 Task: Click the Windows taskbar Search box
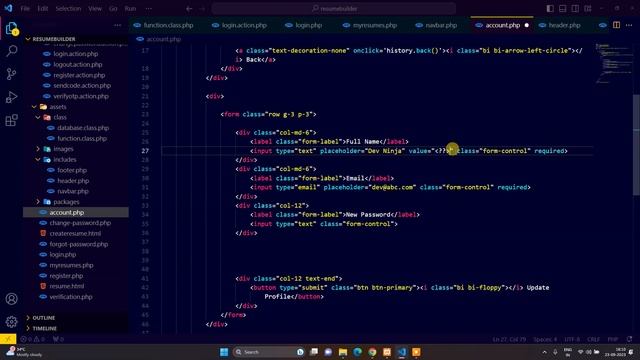(x=268, y=352)
